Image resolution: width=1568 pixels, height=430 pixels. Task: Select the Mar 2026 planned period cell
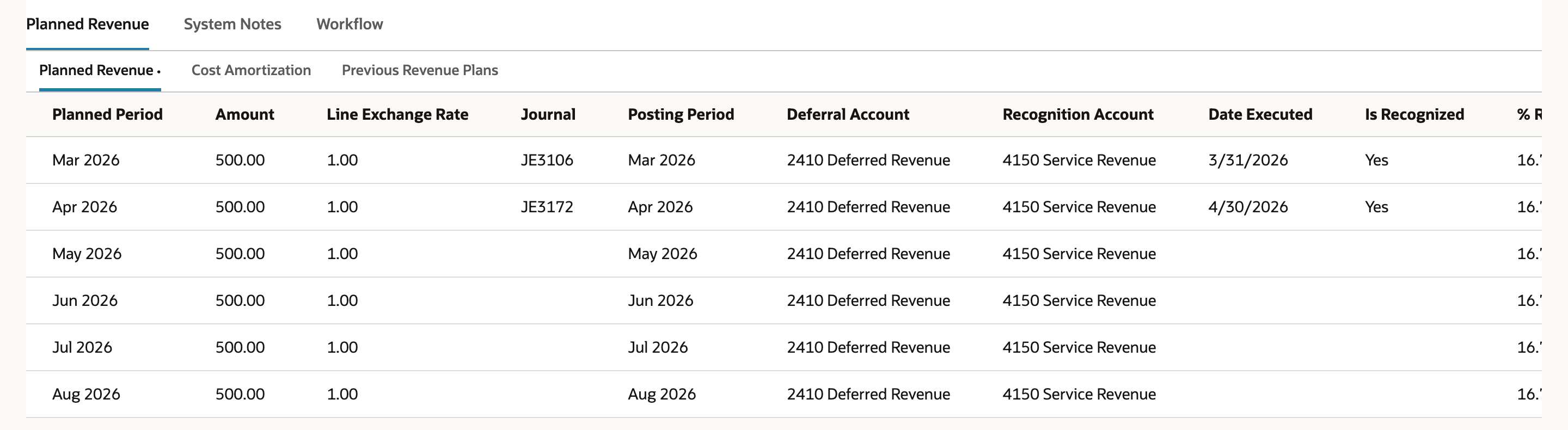pyautogui.click(x=86, y=160)
